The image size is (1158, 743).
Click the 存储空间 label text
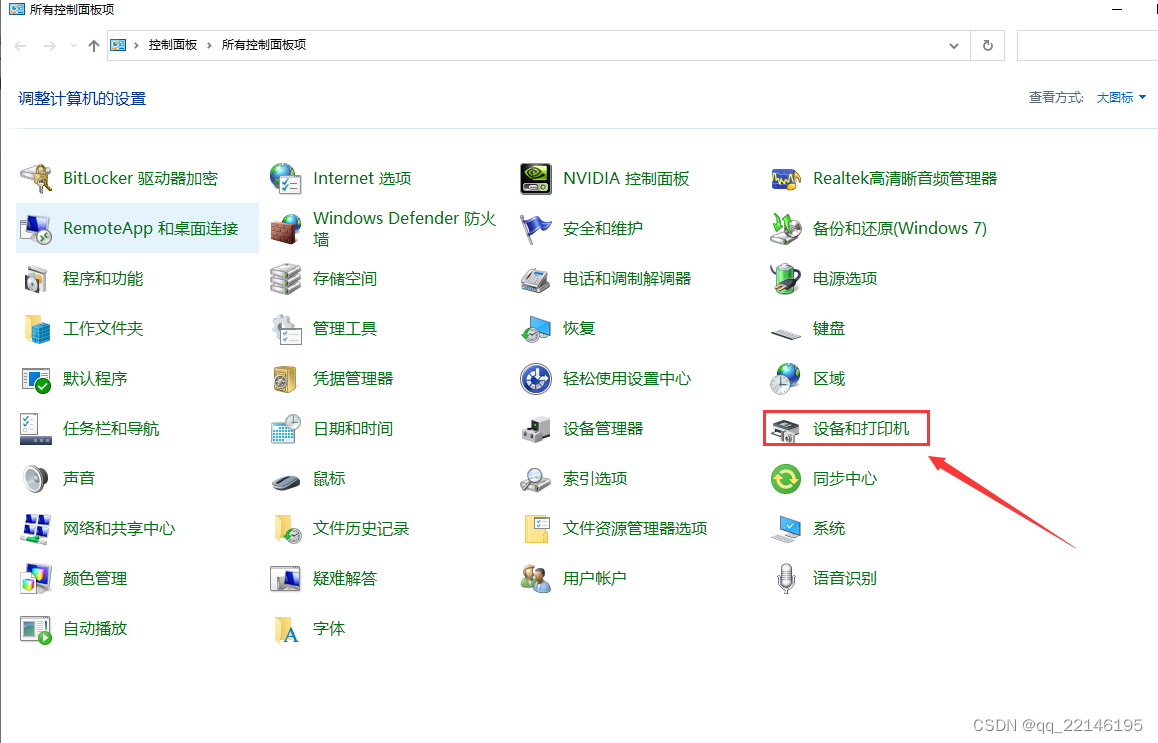point(345,279)
